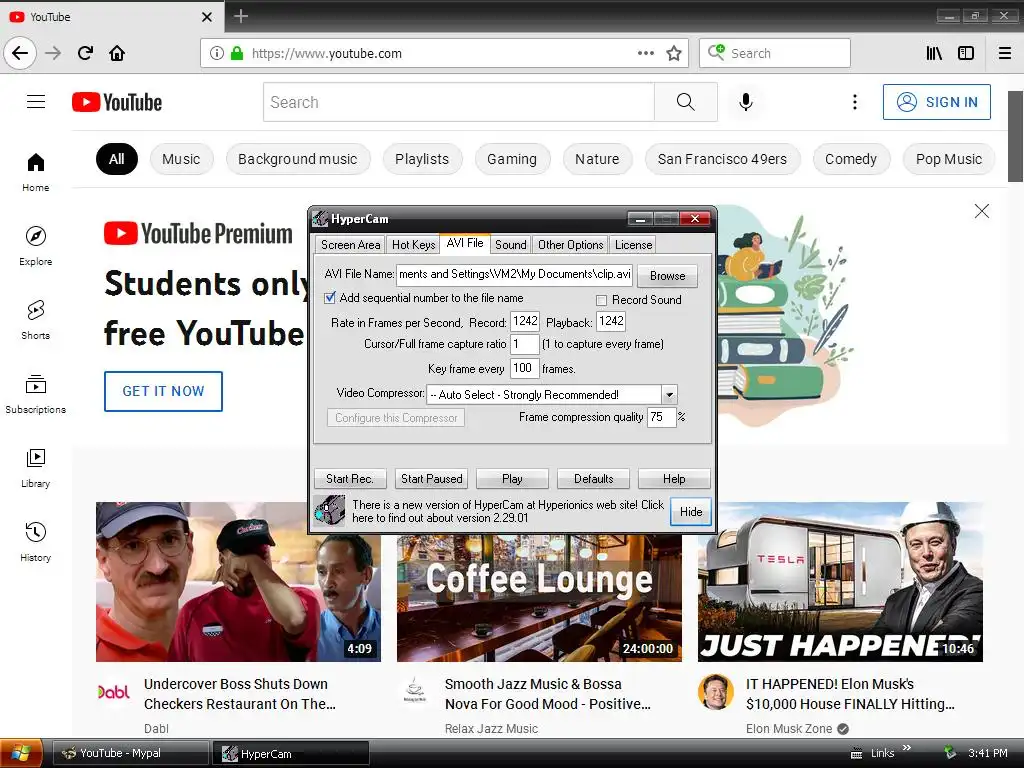Open History in YouTube sidebar
This screenshot has height=768, width=1024.
36,541
